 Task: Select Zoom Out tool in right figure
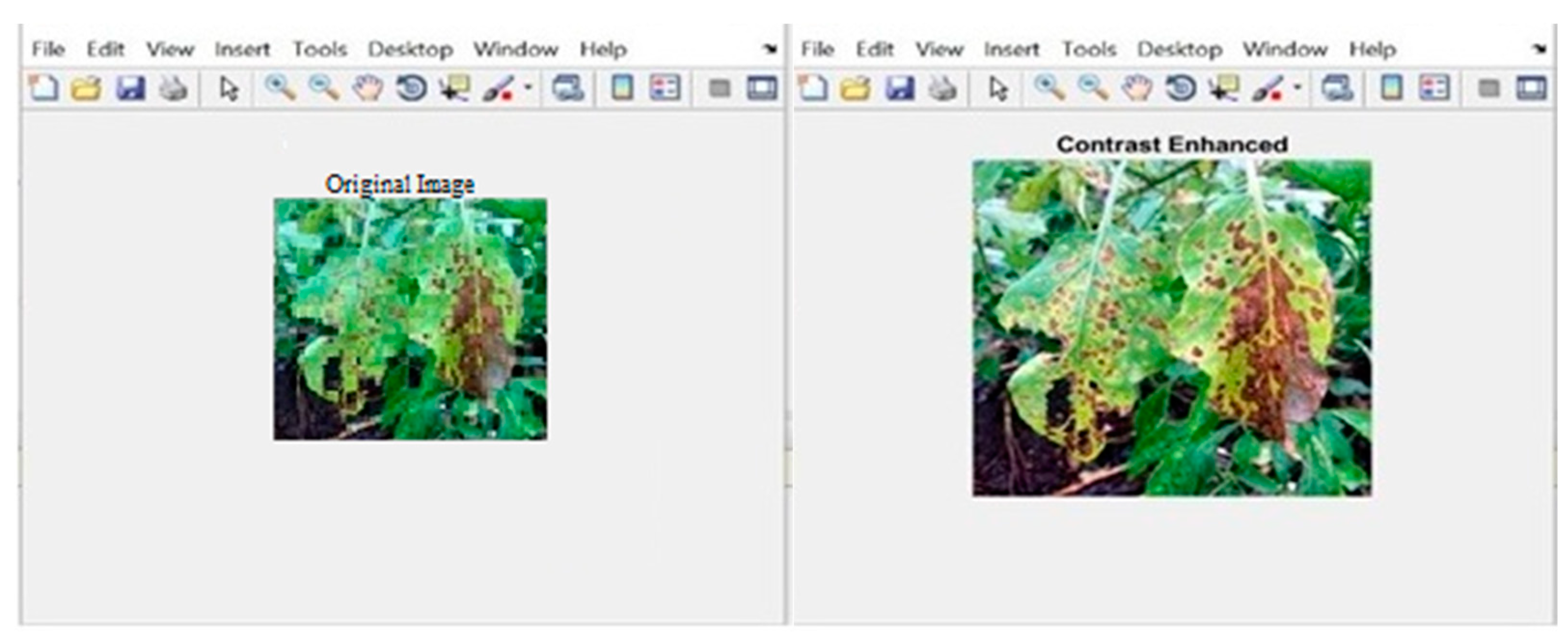coord(1093,89)
